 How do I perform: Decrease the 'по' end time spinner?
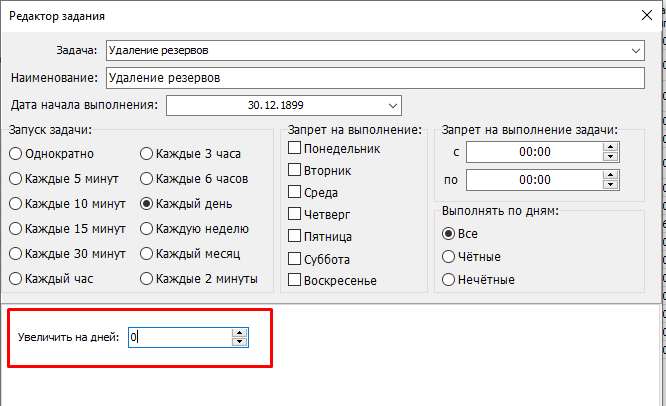coord(610,185)
